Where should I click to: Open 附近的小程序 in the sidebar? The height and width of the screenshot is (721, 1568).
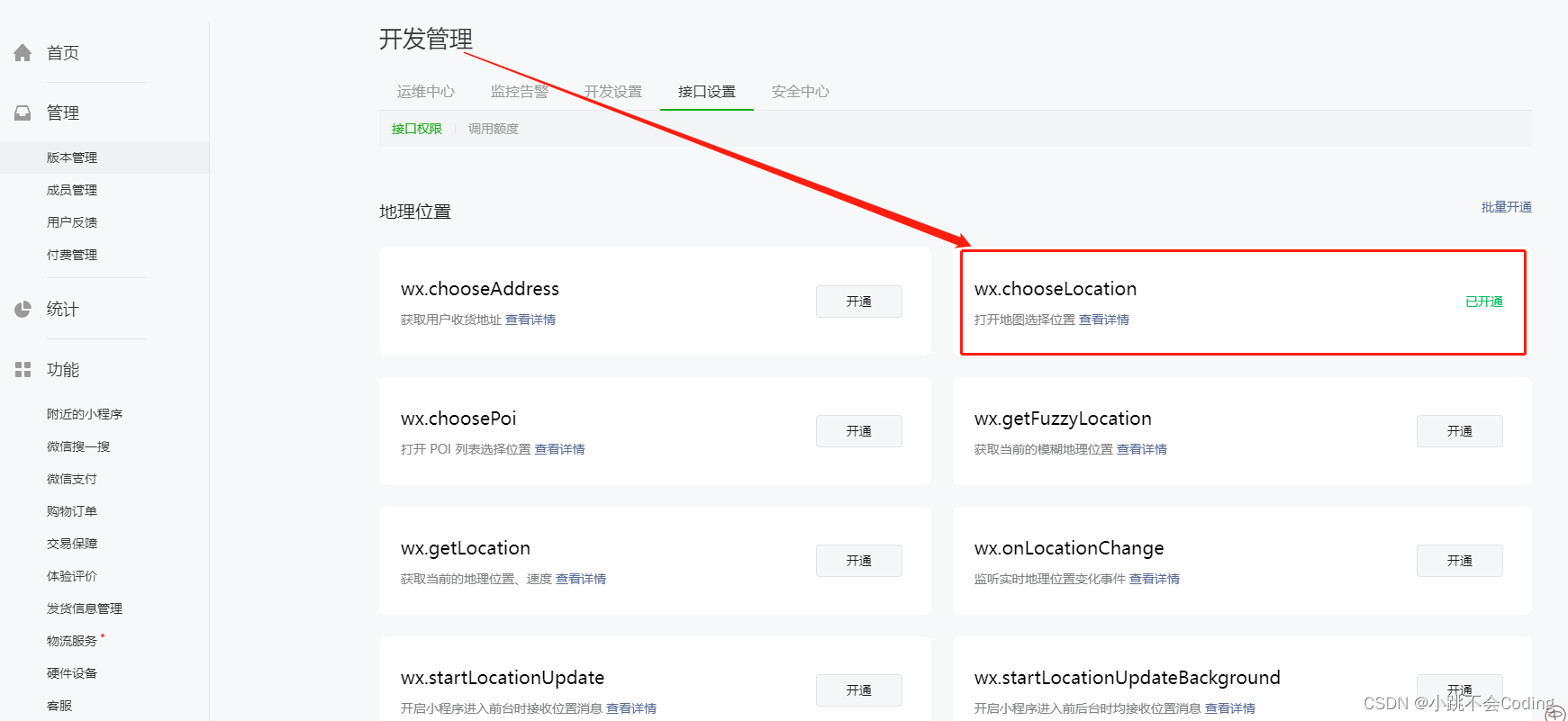(x=85, y=414)
